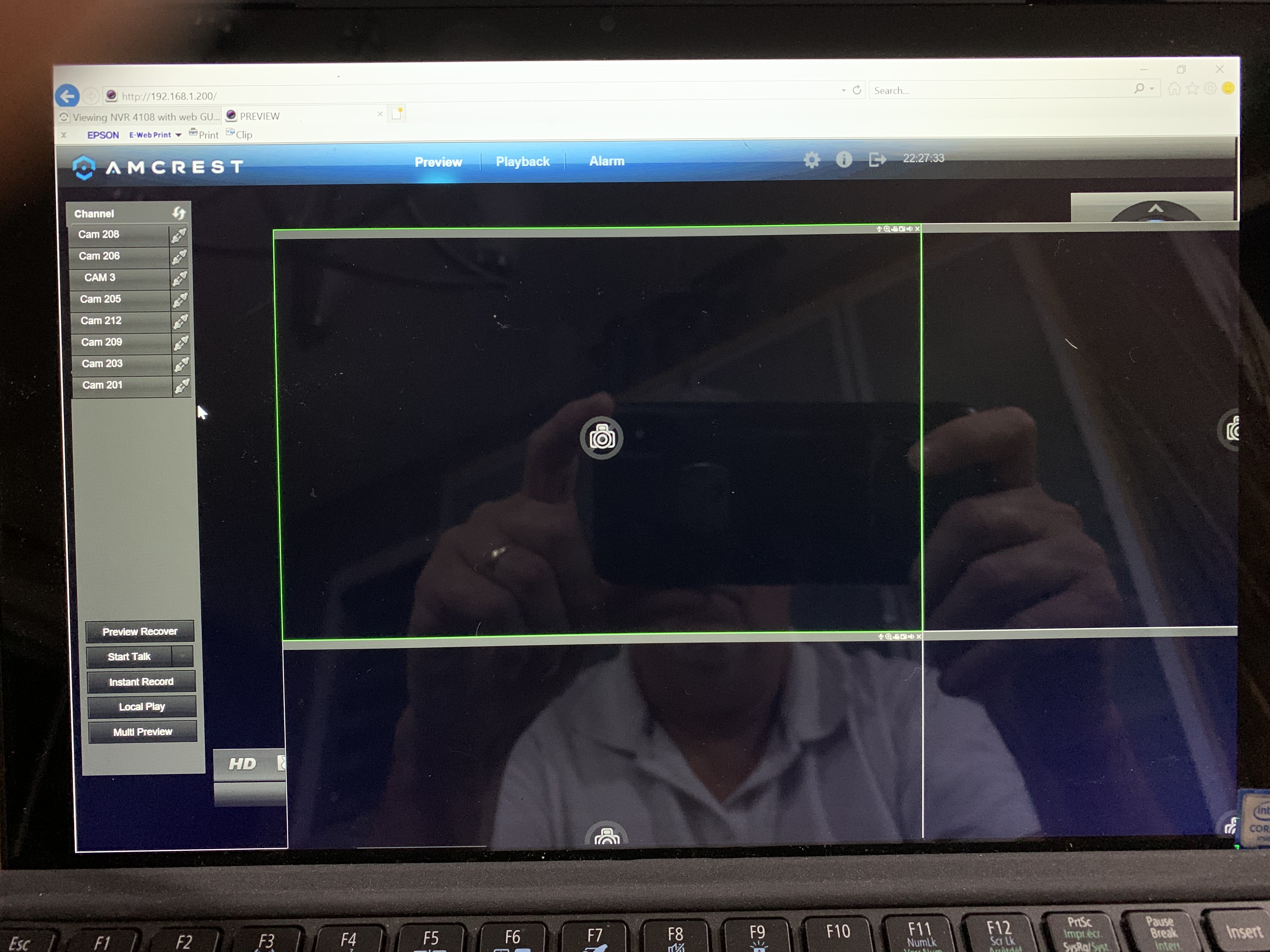Click the browser Back arrow
This screenshot has height=952, width=1270.
[x=68, y=96]
